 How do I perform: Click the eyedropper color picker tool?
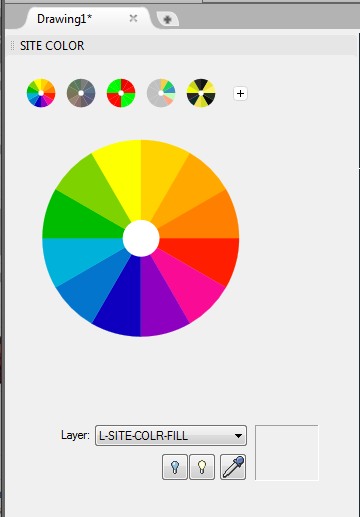pos(233,467)
